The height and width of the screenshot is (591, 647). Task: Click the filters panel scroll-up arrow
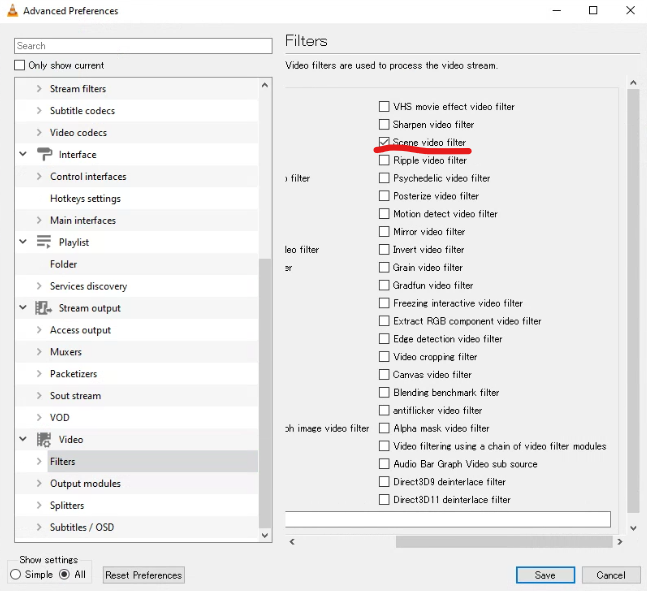[633, 83]
